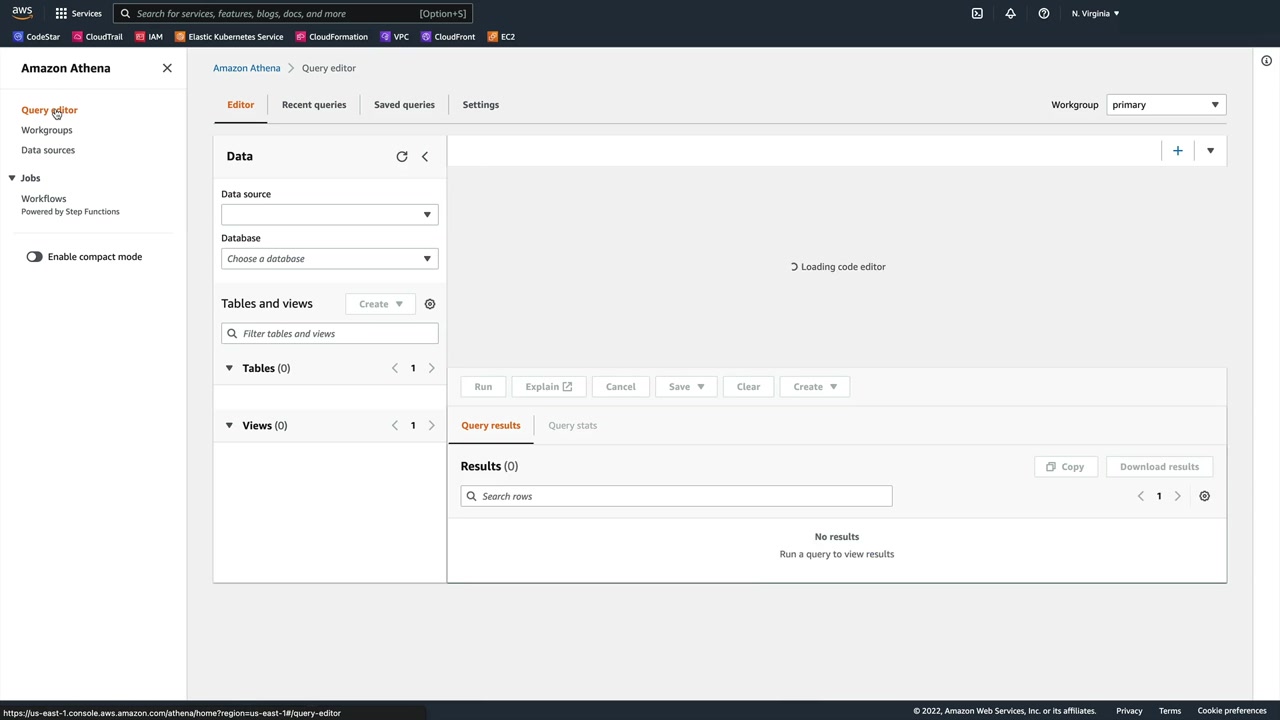Collapse the Jobs navigation section
Screen dimensions: 1280x720
12,178
